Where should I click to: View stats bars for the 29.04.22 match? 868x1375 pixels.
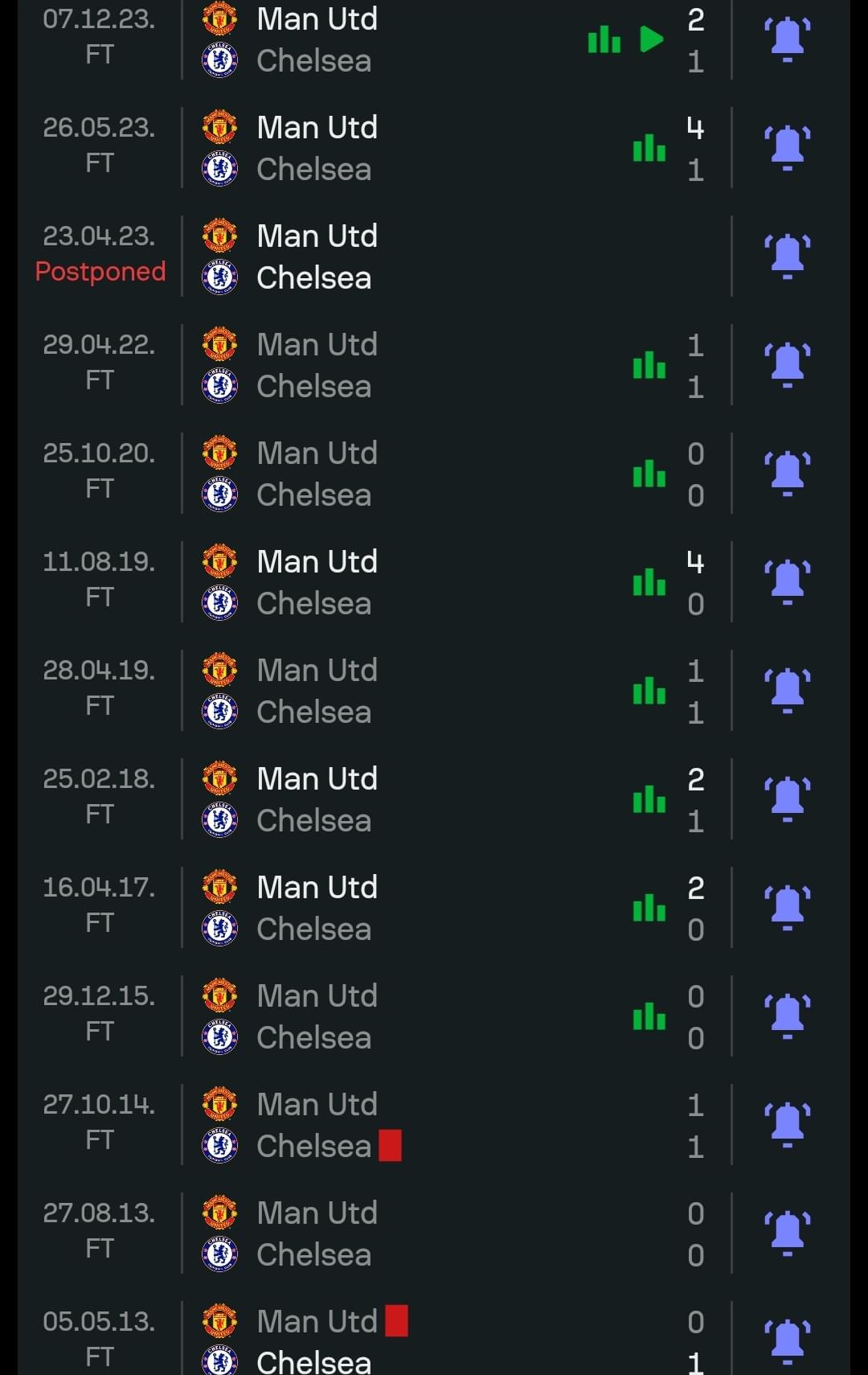point(649,365)
